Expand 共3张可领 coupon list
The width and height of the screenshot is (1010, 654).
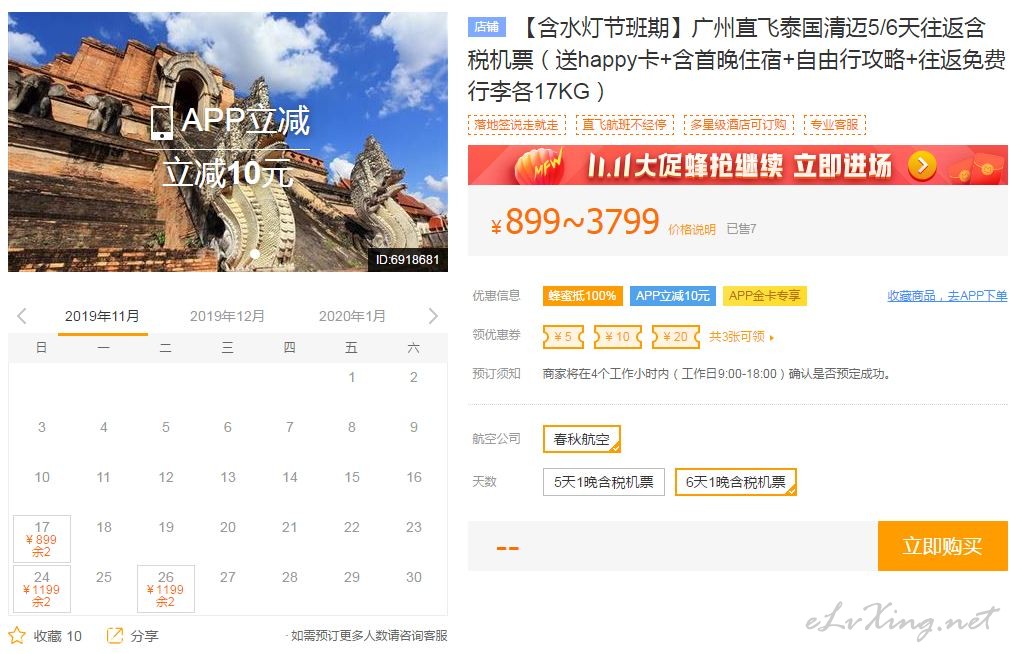(741, 336)
